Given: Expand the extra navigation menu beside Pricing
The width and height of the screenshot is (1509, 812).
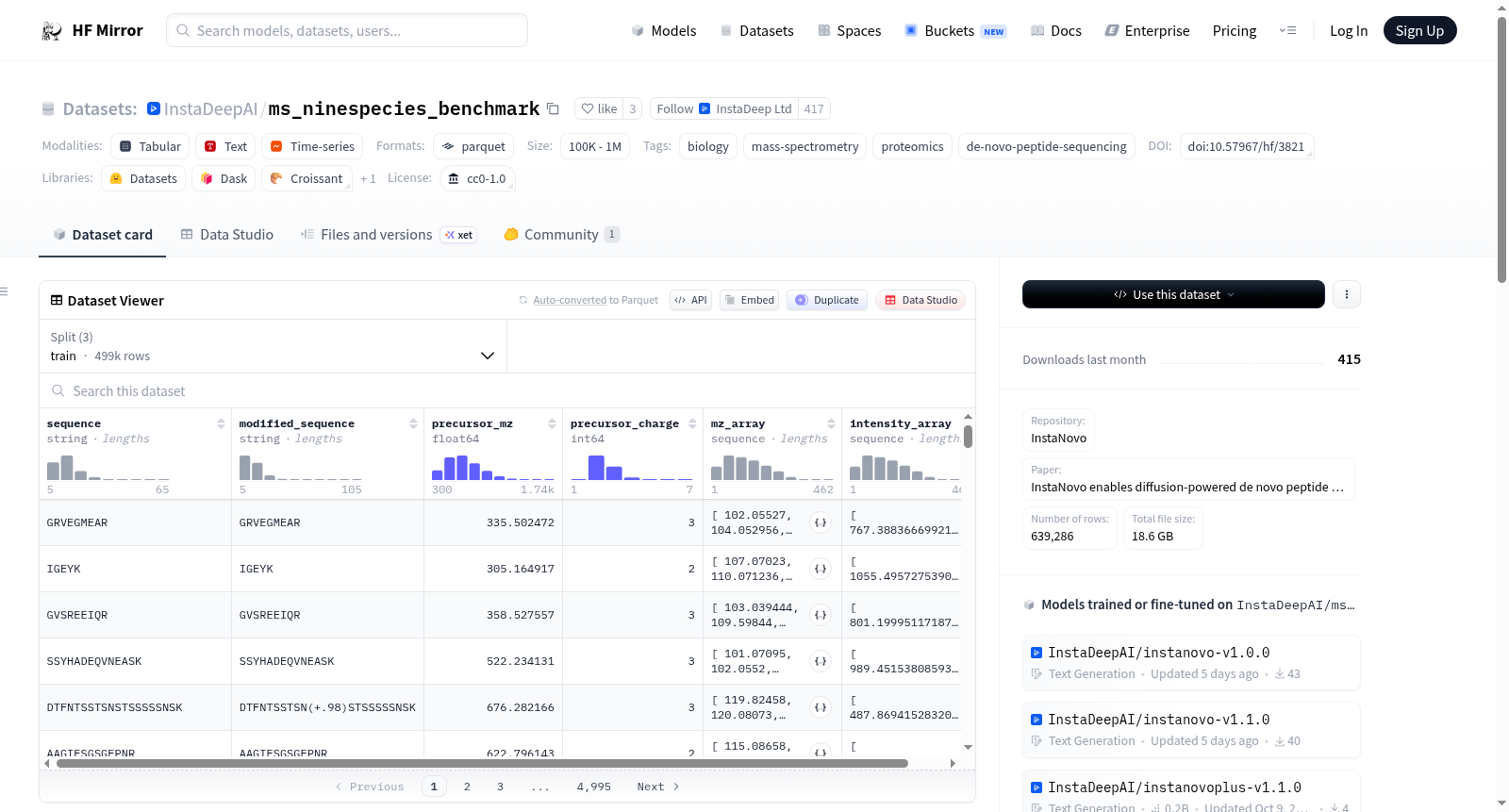Looking at the screenshot, I should coord(1287,31).
